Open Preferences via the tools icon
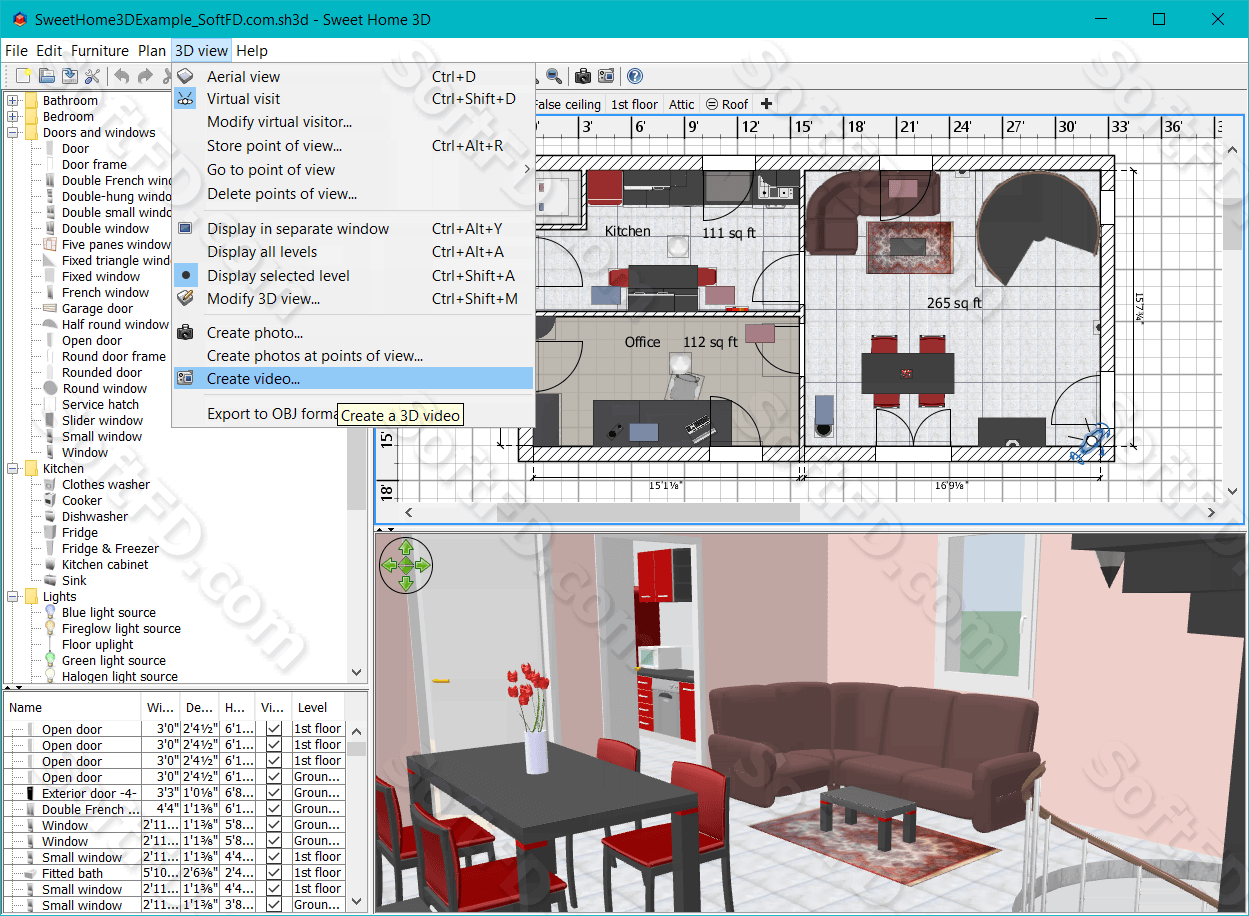1249x916 pixels. [x=92, y=76]
